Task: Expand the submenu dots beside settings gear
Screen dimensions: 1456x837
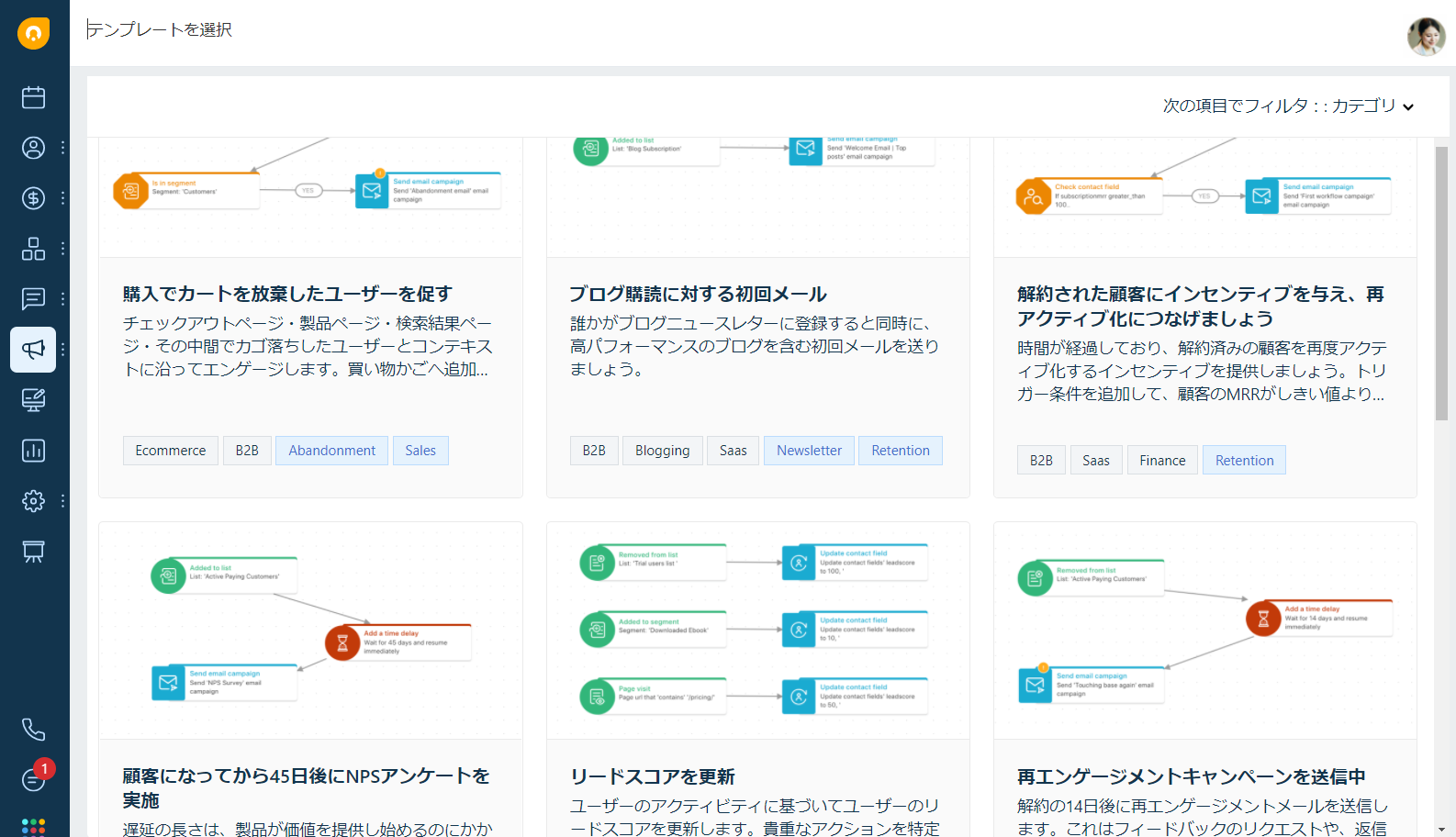Action: [x=62, y=501]
